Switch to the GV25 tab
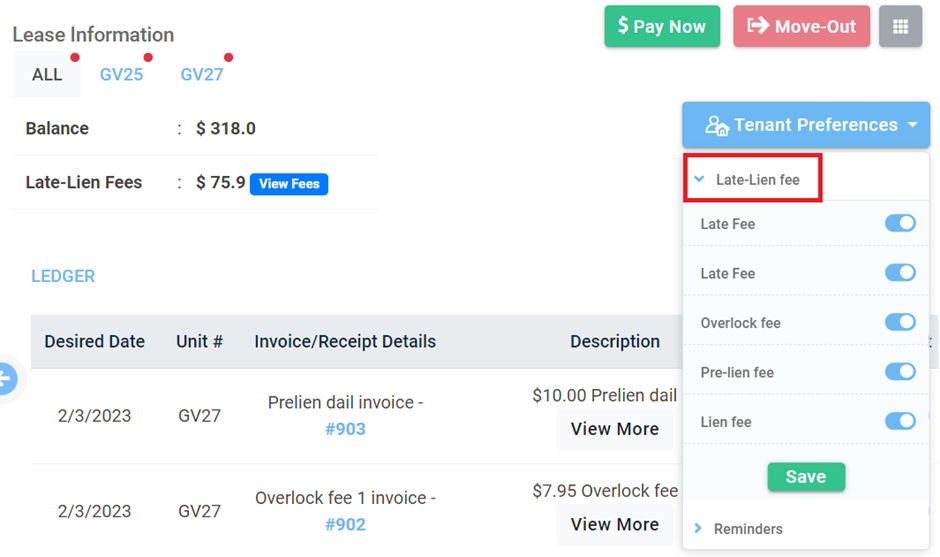The width and height of the screenshot is (940, 557). 121,74
